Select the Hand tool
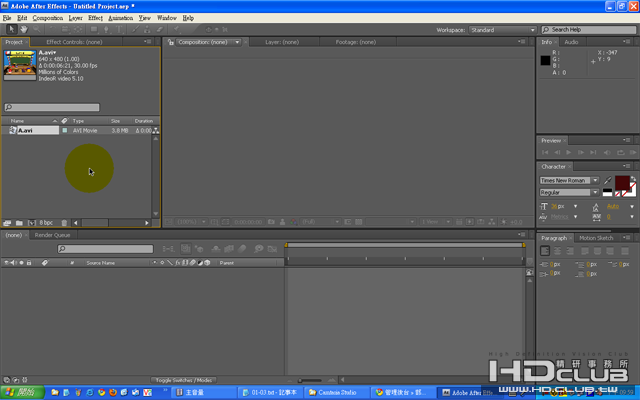 click(x=24, y=29)
